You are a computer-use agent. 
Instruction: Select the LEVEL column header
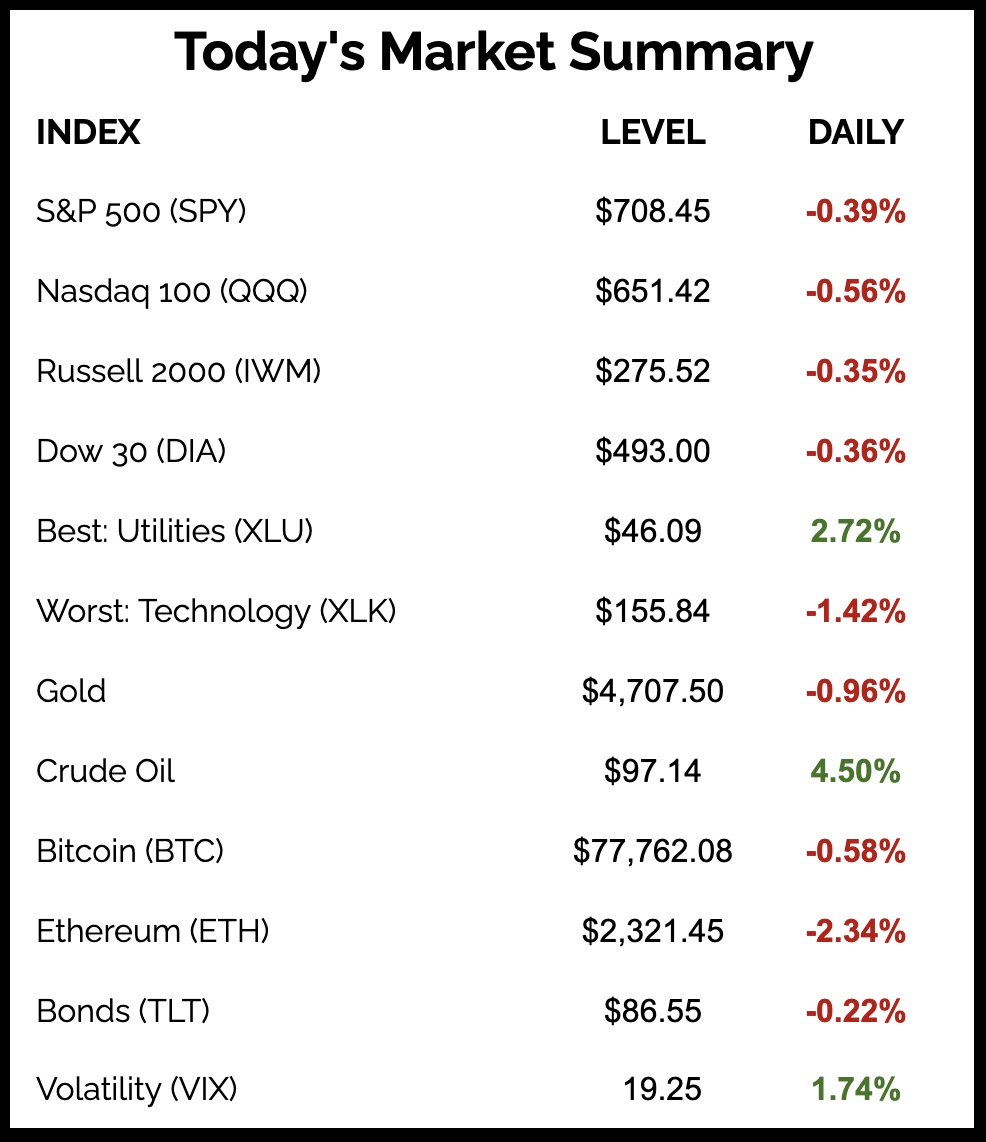point(652,132)
